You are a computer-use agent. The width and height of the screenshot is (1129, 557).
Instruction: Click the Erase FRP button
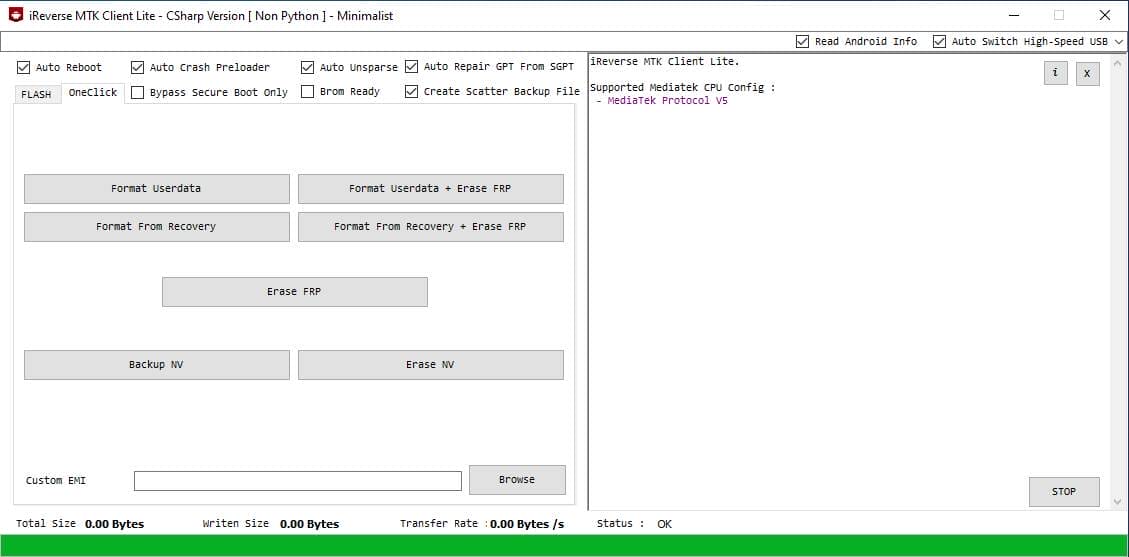tap(294, 291)
